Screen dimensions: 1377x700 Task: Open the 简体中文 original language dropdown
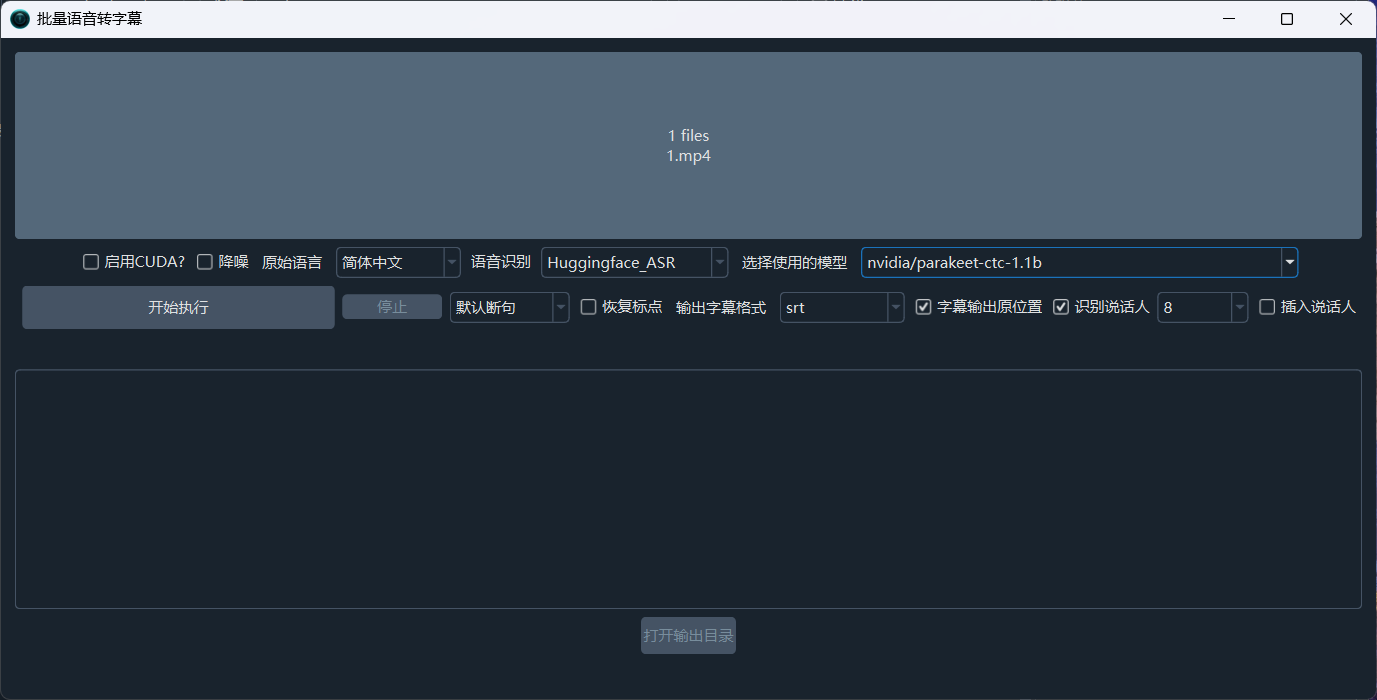coord(450,262)
